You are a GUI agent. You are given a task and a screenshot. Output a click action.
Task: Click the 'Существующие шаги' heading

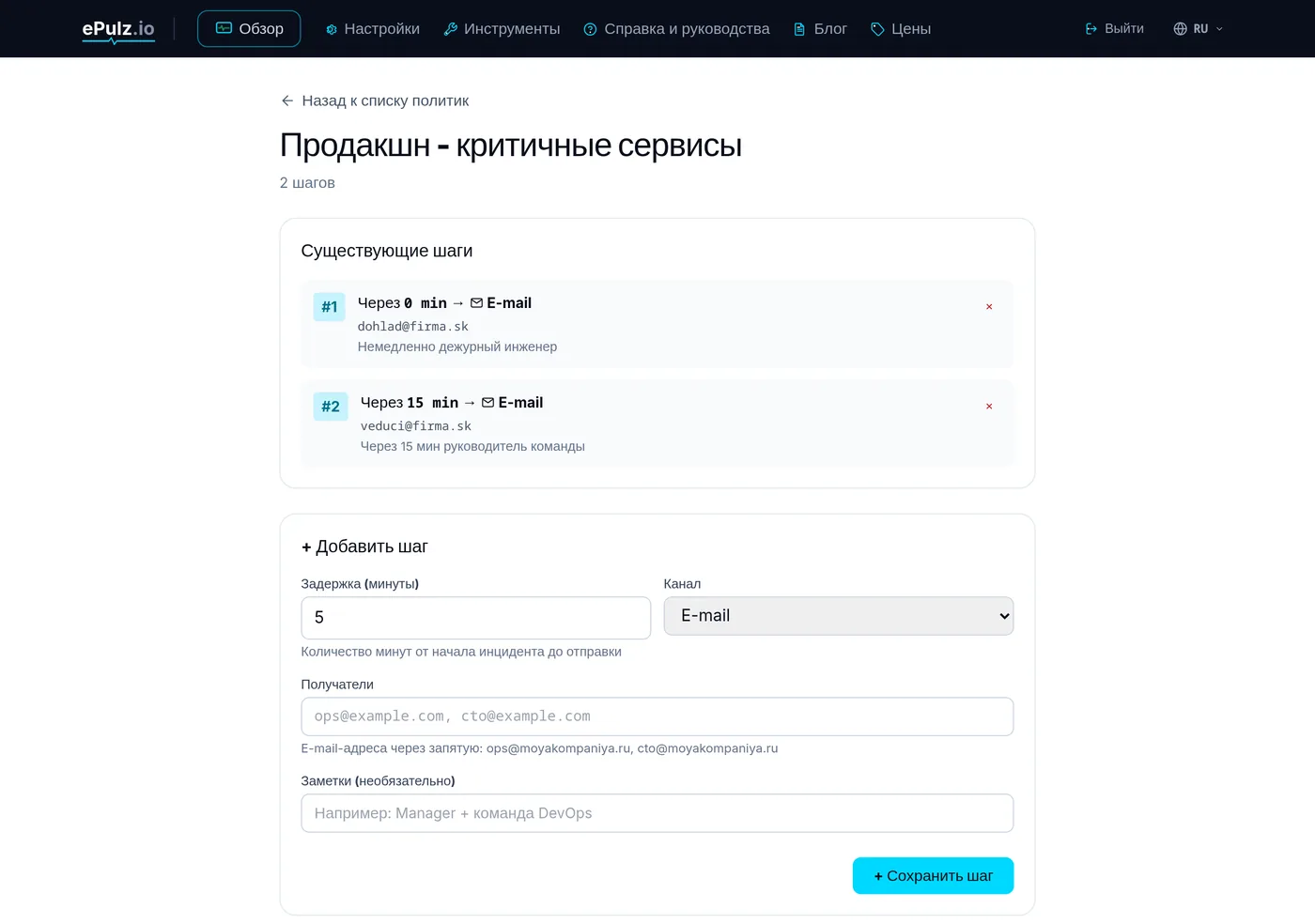387,251
